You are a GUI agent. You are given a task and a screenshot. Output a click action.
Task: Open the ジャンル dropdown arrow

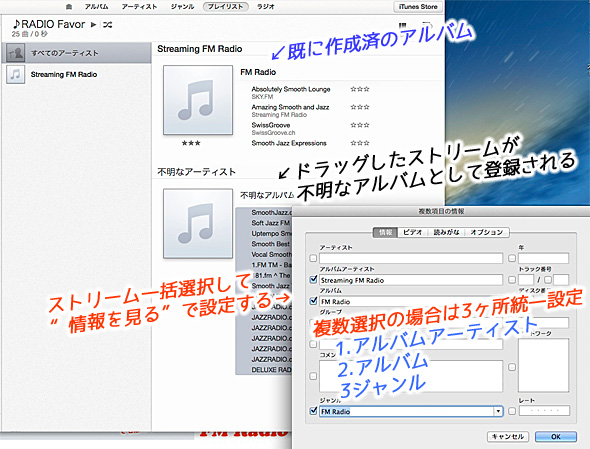[498, 411]
